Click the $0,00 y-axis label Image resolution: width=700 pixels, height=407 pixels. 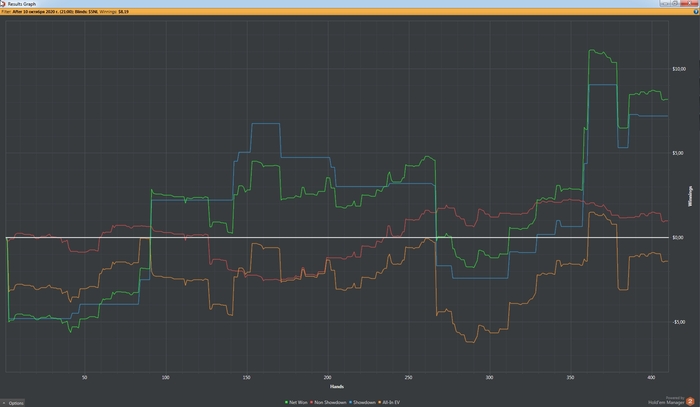point(678,237)
